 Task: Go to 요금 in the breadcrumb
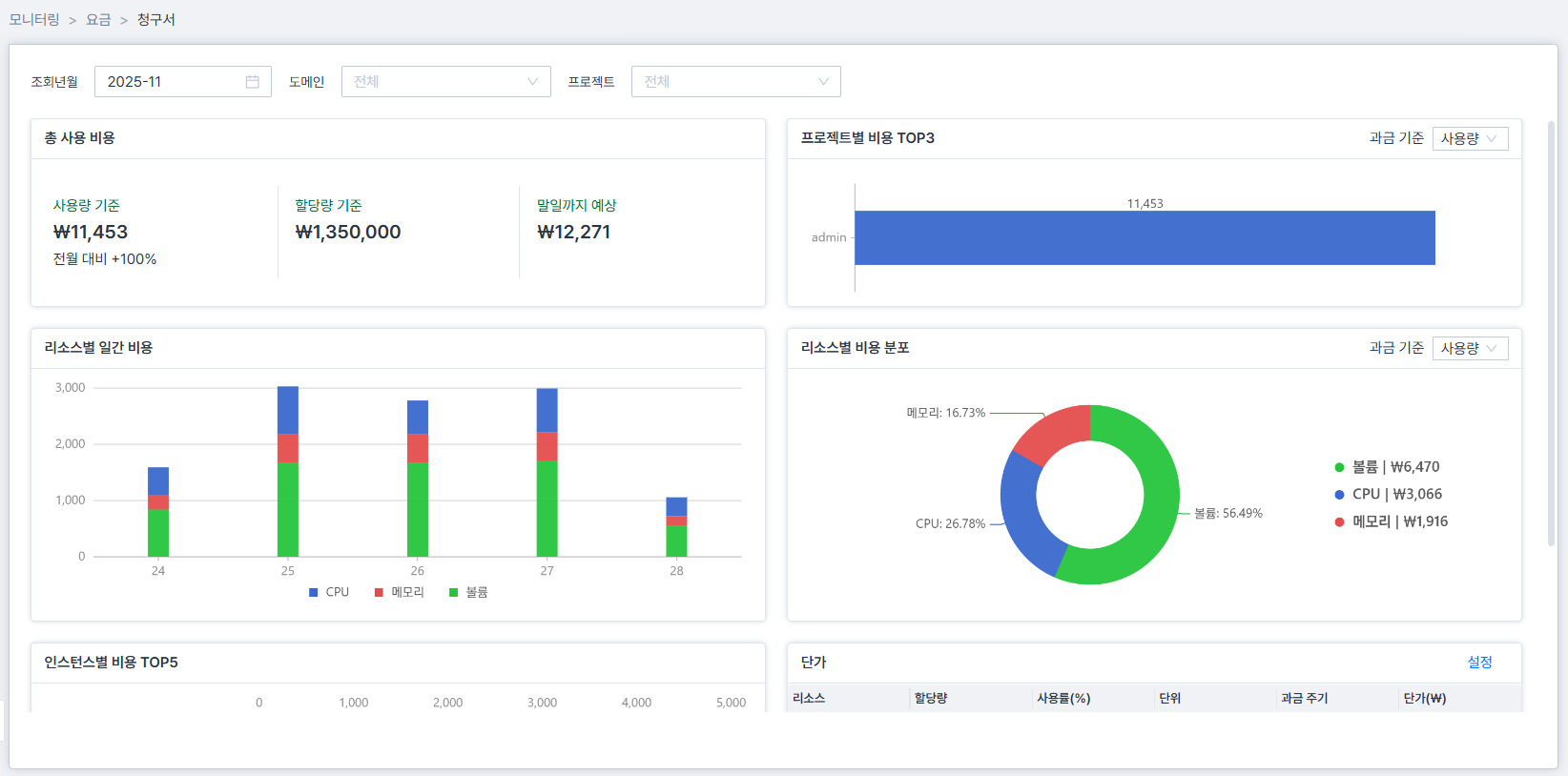pyautogui.click(x=98, y=20)
